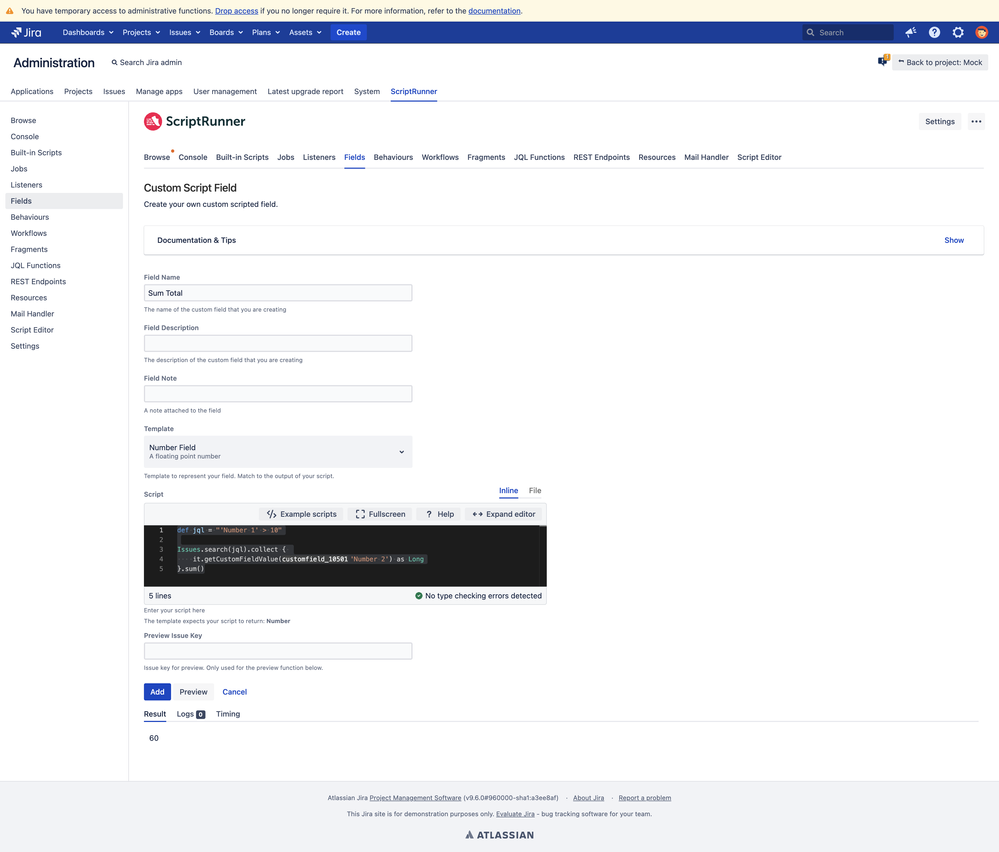
Task: Click Back to project: Mock
Action: pyautogui.click(x=940, y=62)
